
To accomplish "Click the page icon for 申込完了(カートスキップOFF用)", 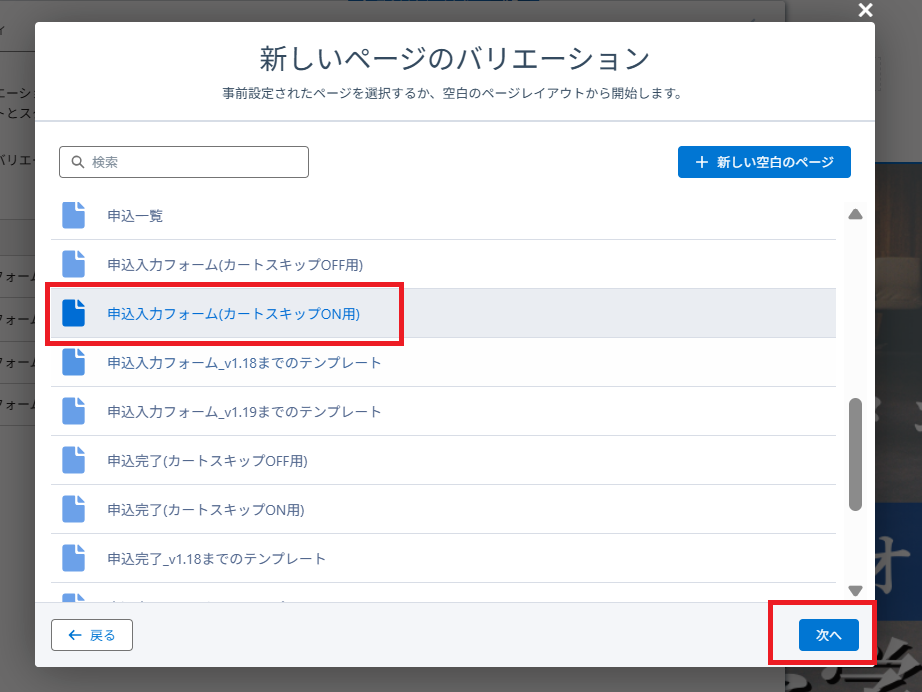I will point(74,460).
